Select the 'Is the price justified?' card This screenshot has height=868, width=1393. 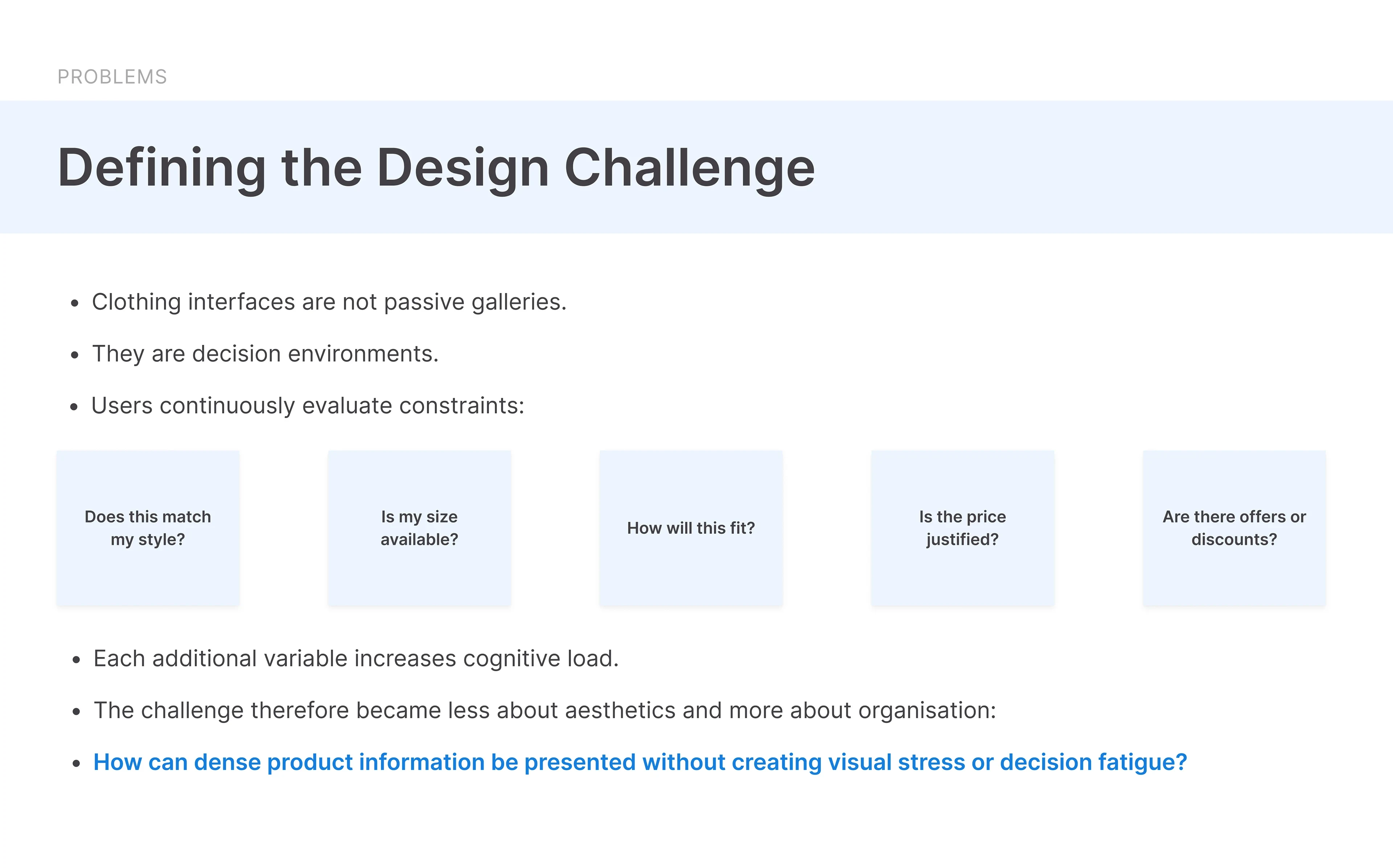click(962, 528)
